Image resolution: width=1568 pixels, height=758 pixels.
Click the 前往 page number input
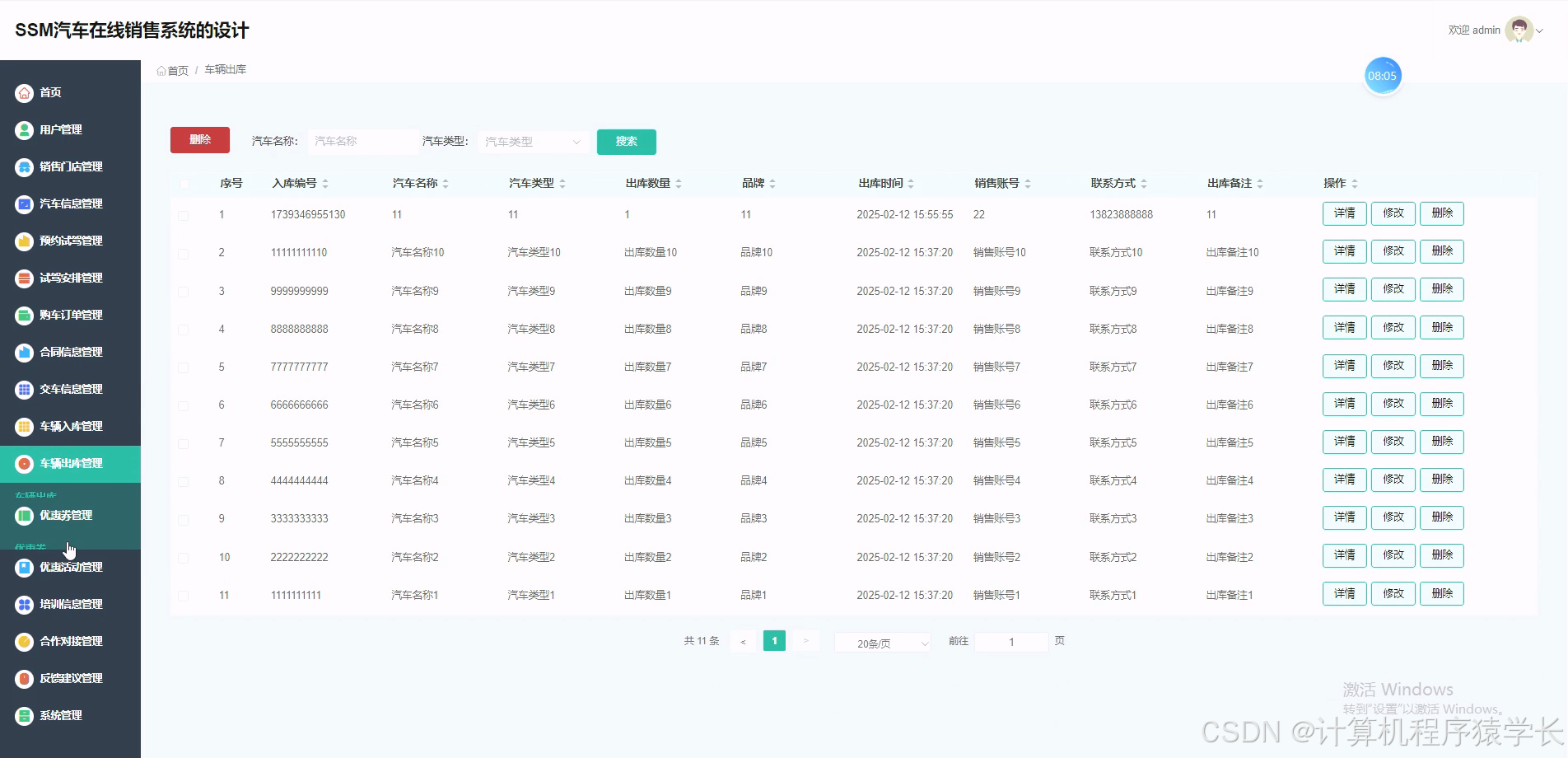pyautogui.click(x=1011, y=643)
